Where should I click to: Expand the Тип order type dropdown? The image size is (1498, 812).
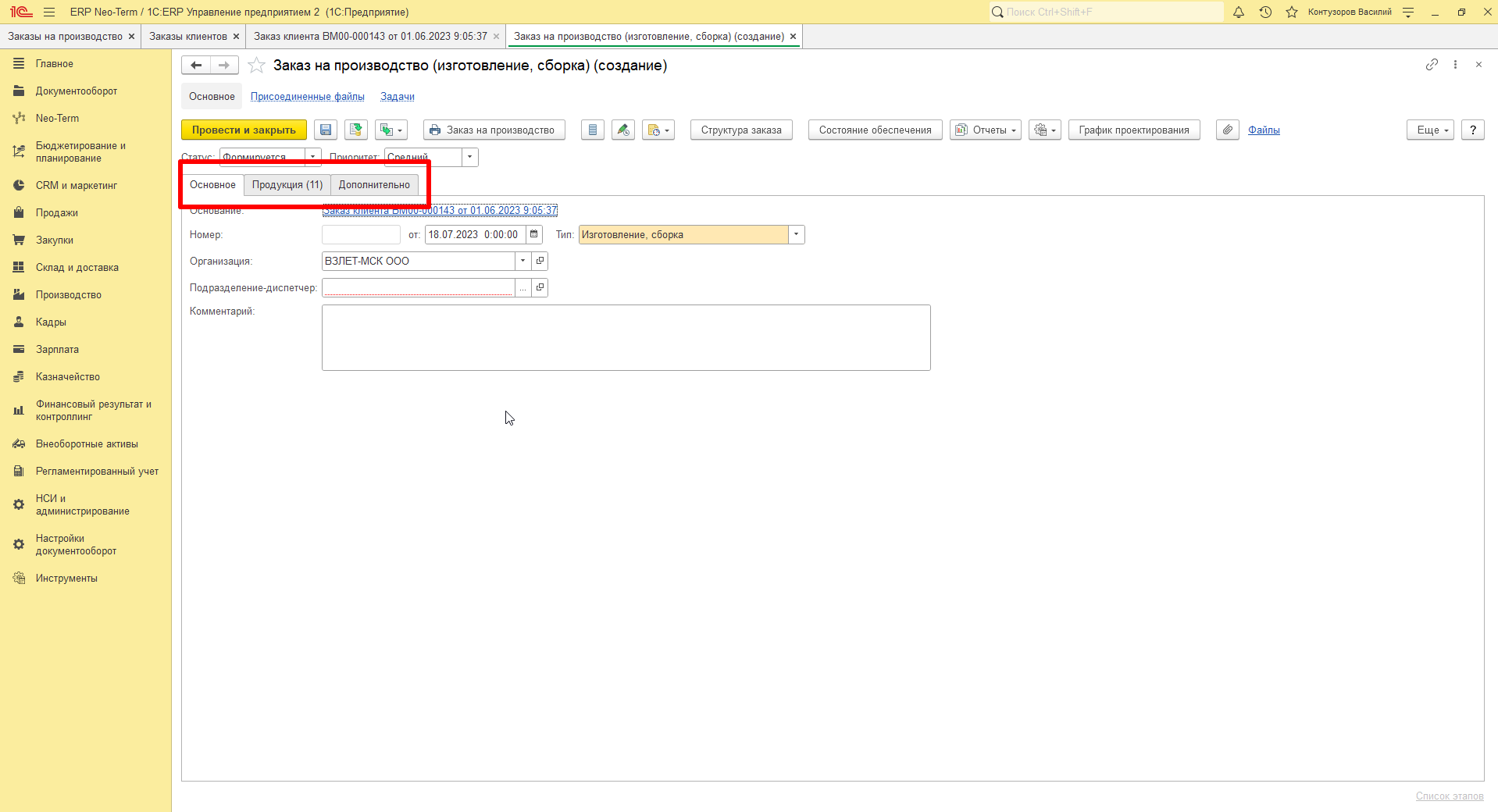tap(797, 234)
